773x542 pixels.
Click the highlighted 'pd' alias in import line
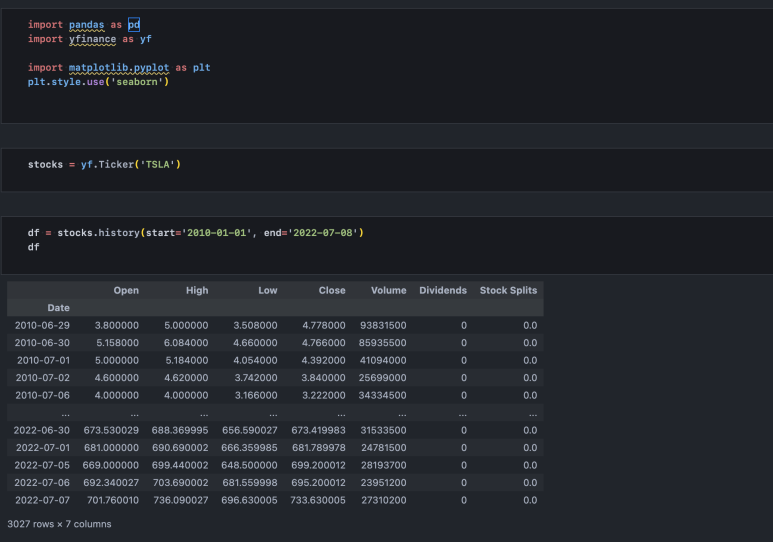coord(134,25)
